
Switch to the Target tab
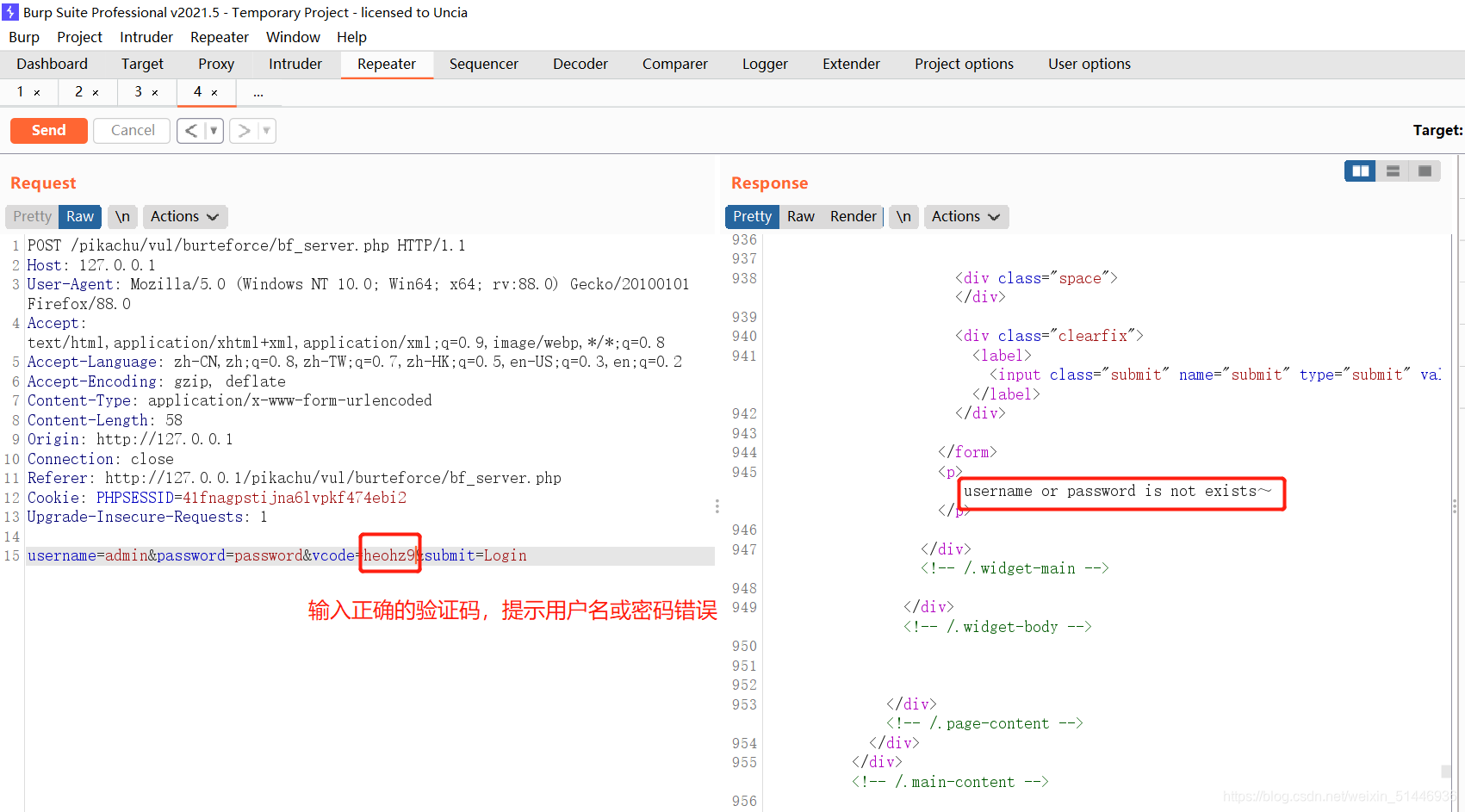point(142,64)
